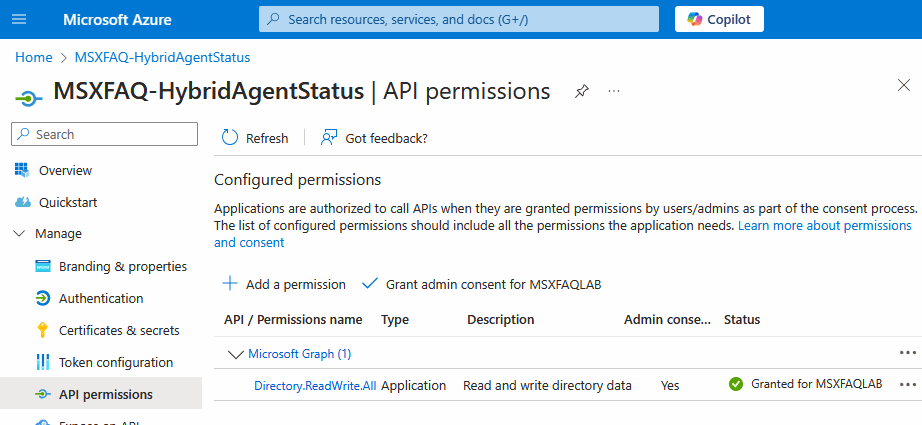Open ellipsis menu for Microsoft Graph row
This screenshot has width=922, height=425.
(908, 353)
